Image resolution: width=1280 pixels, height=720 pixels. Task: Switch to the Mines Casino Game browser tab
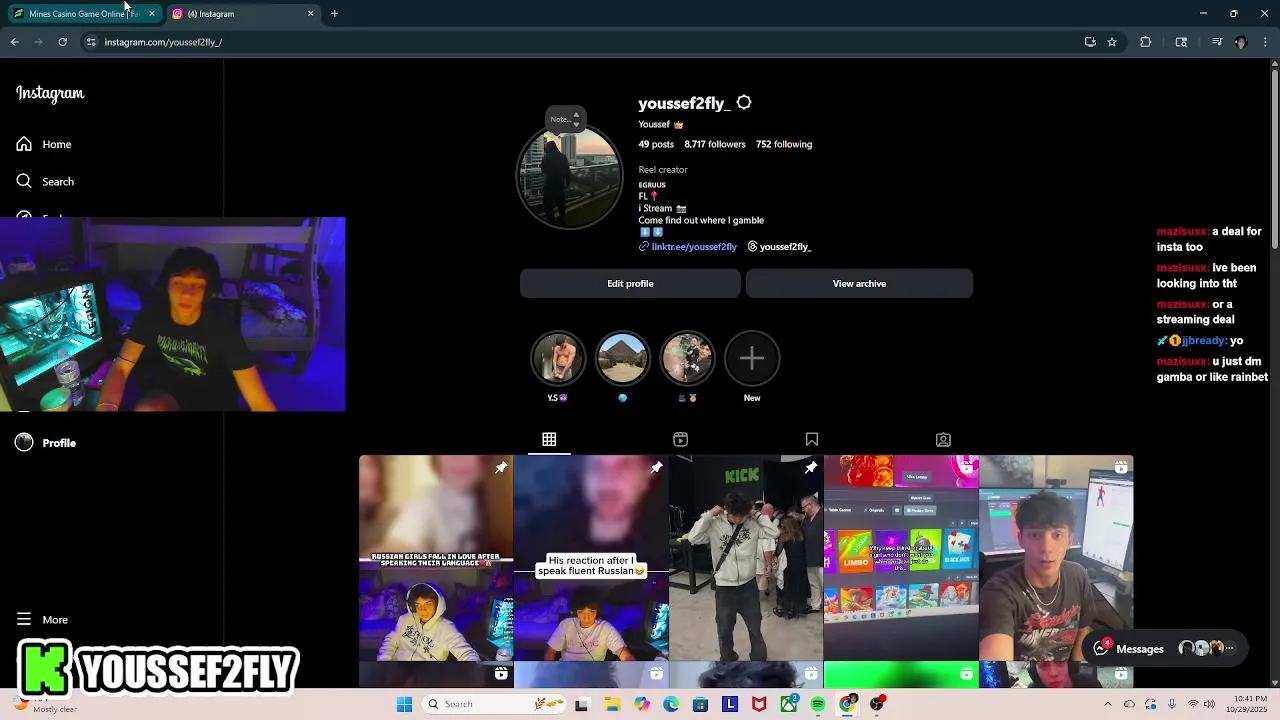pyautogui.click(x=82, y=14)
